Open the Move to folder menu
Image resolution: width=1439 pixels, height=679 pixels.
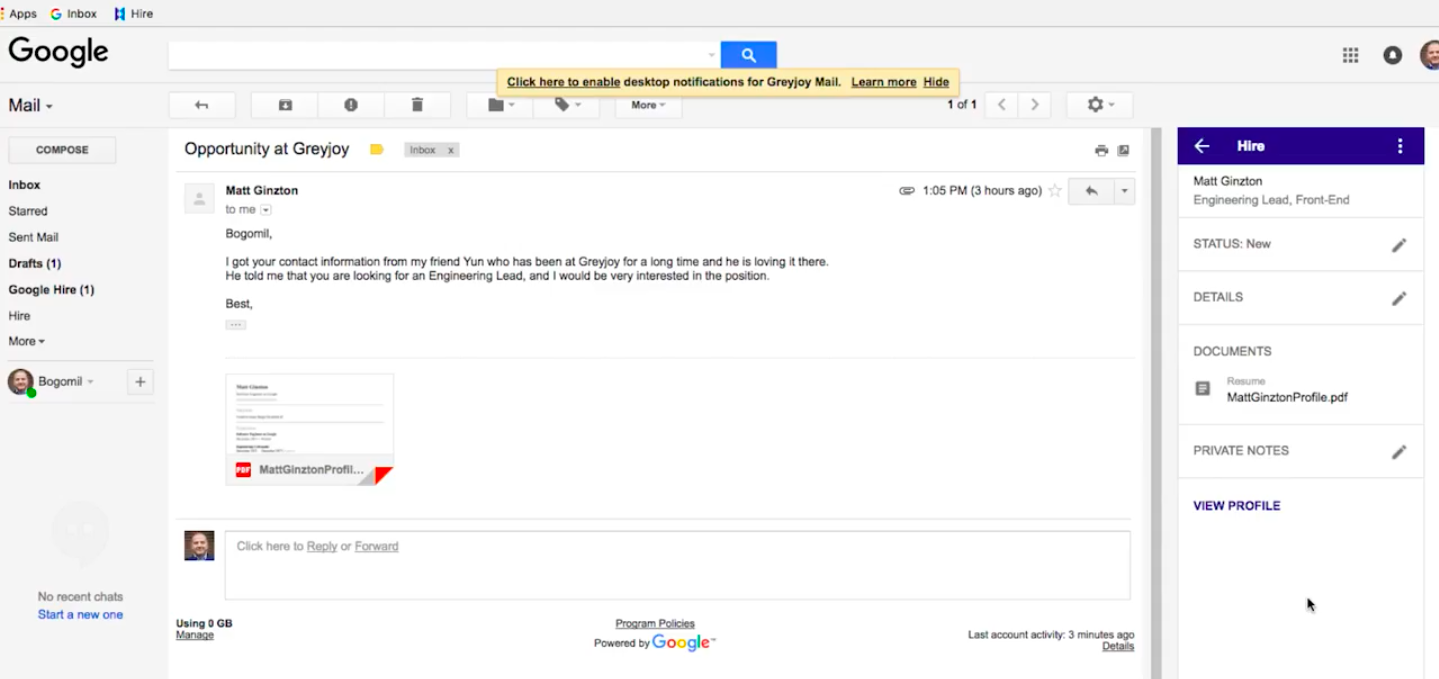(x=501, y=105)
